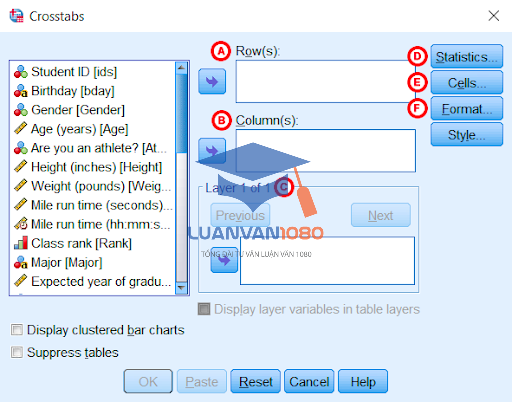Screen dimensions: 512x402
Task: Click inside the Row(s) box
Action: [x=326, y=81]
